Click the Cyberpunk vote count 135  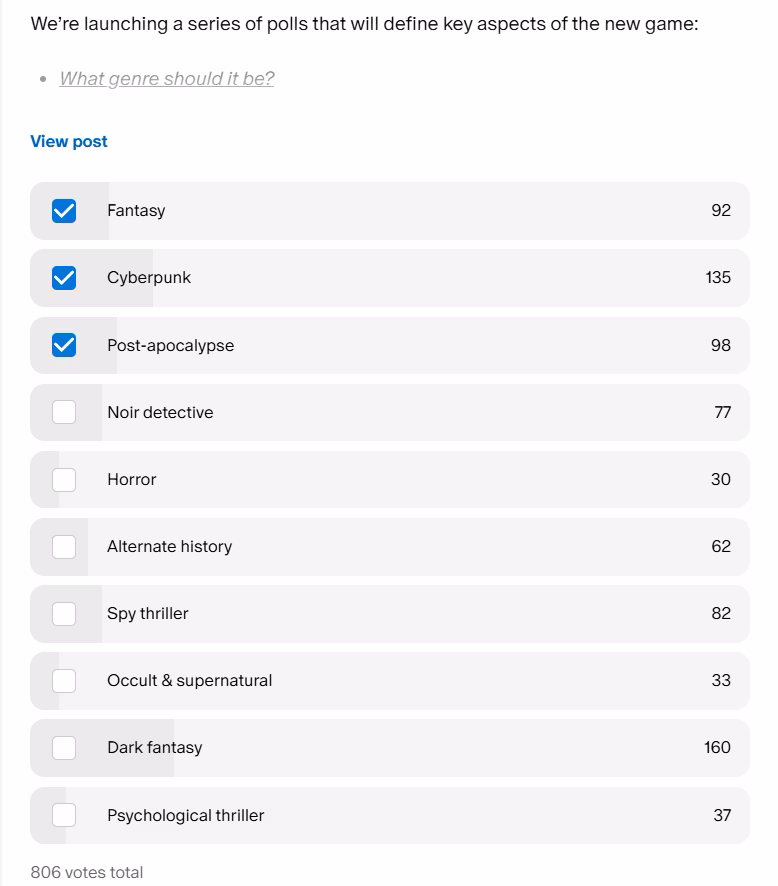717,277
